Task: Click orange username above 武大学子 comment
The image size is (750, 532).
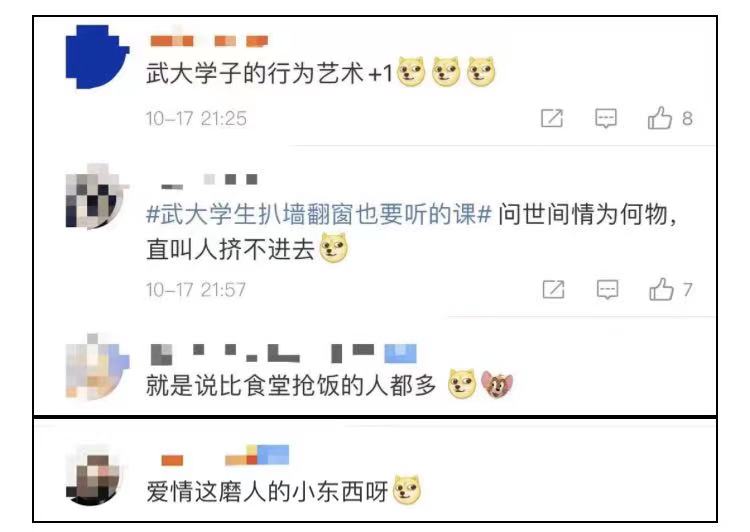Action: pos(209,41)
